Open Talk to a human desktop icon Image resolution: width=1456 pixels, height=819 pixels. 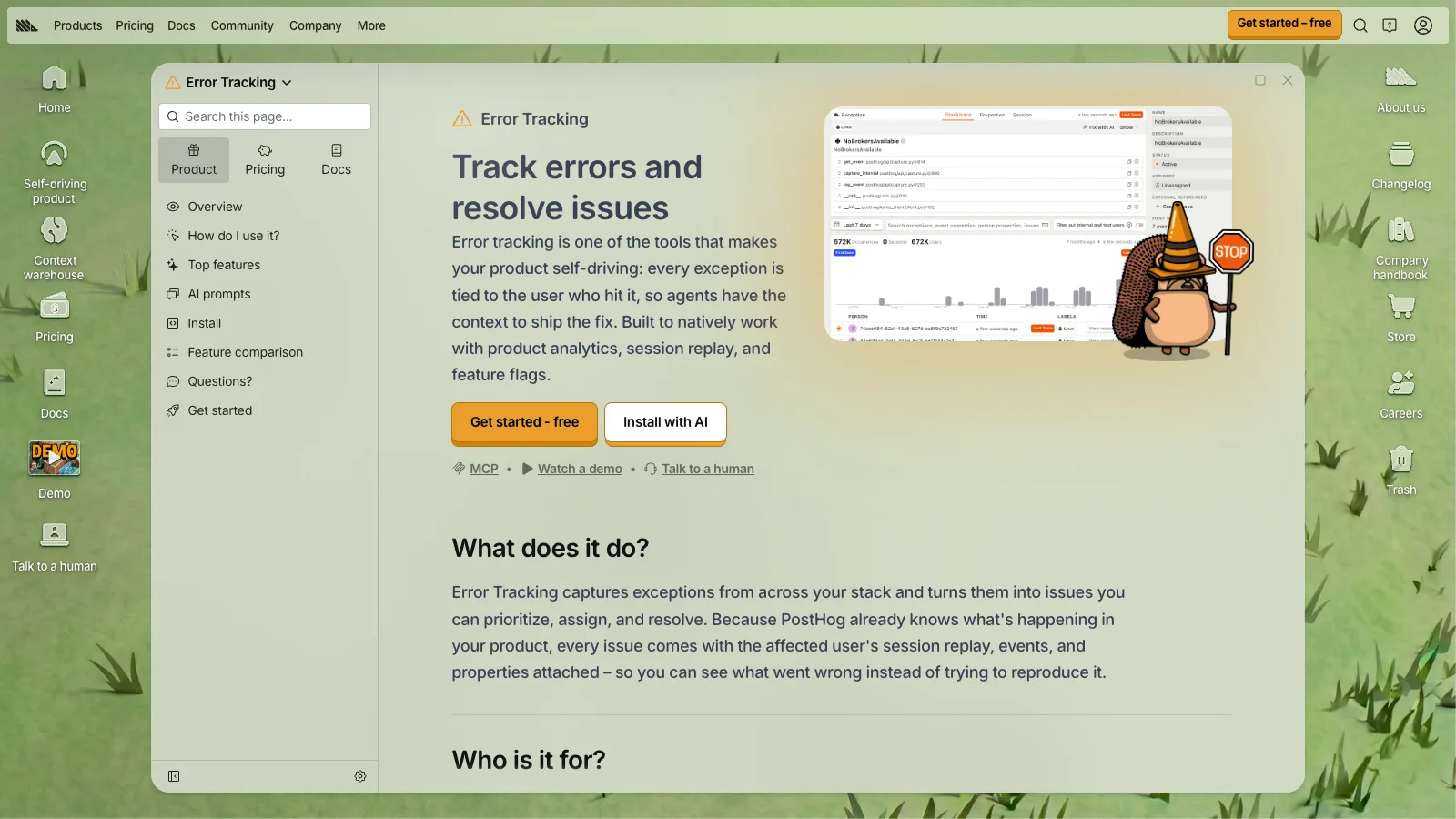[x=55, y=547]
